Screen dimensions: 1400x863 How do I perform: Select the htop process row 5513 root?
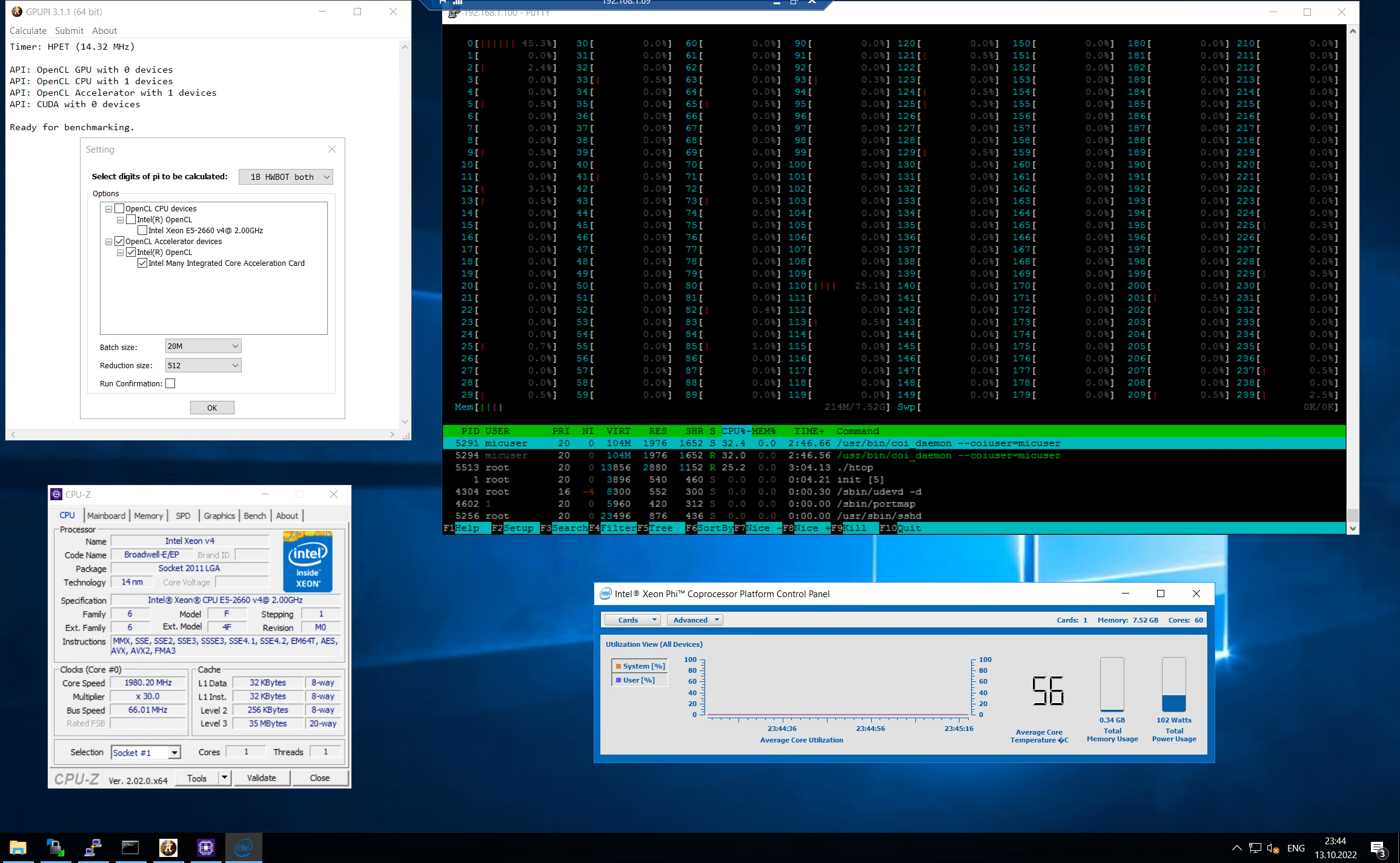tap(894, 467)
